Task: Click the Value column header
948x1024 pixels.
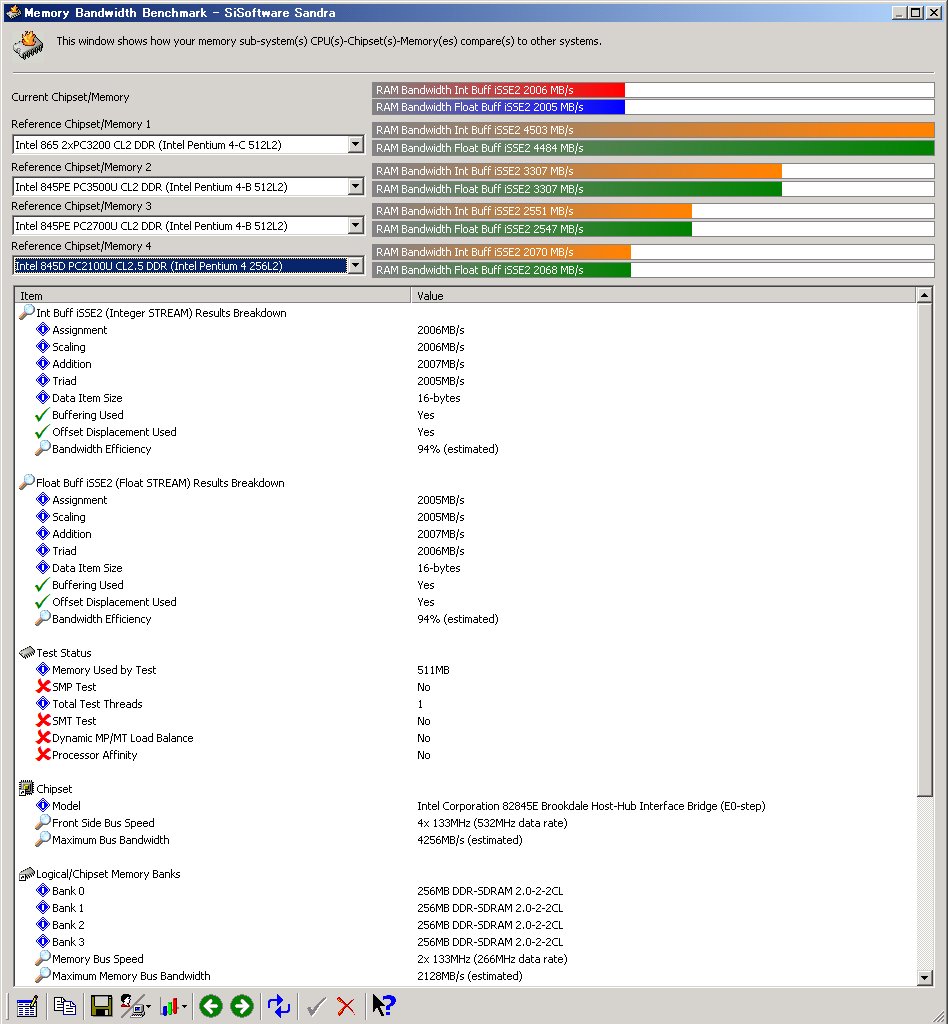Action: (663, 295)
